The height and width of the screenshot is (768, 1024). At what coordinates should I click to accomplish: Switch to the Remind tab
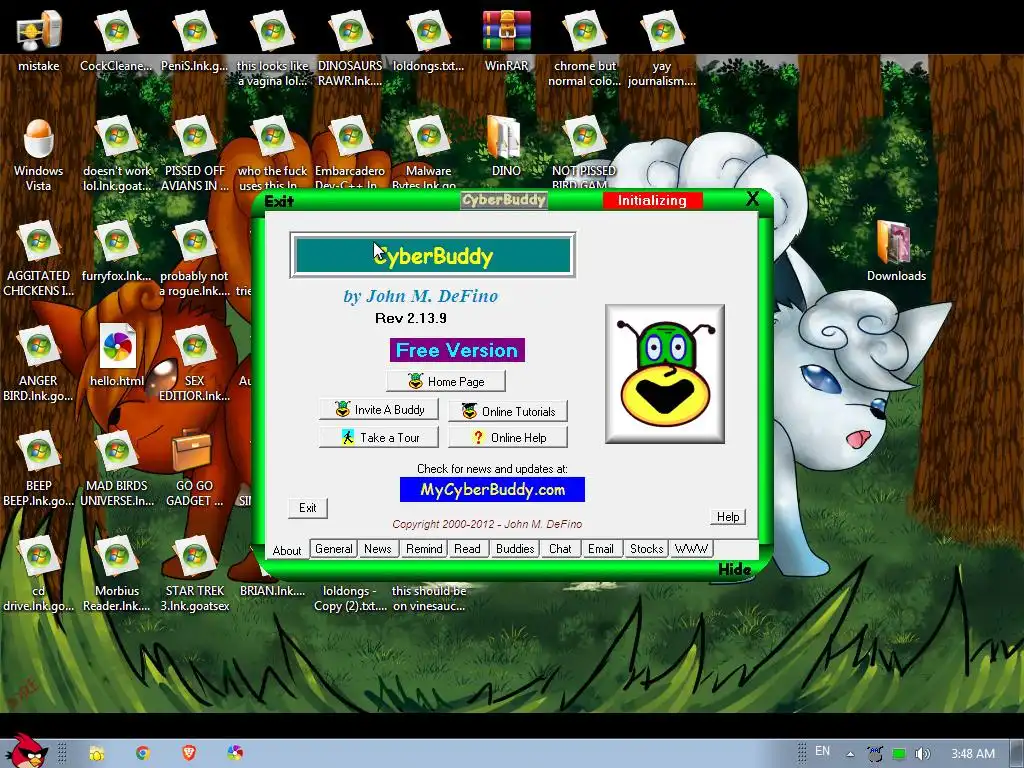[424, 549]
